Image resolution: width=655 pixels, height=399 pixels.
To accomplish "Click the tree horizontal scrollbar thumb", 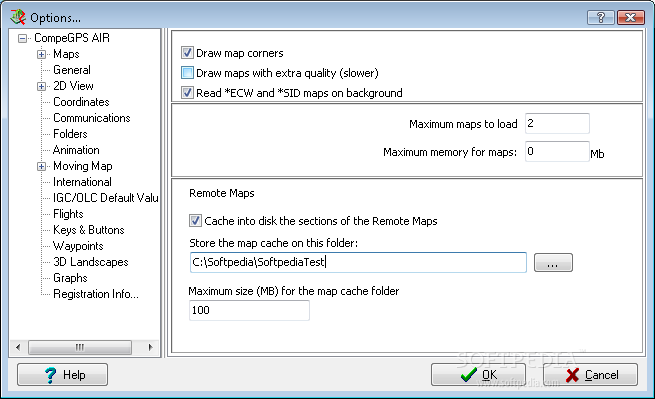I will (80, 347).
